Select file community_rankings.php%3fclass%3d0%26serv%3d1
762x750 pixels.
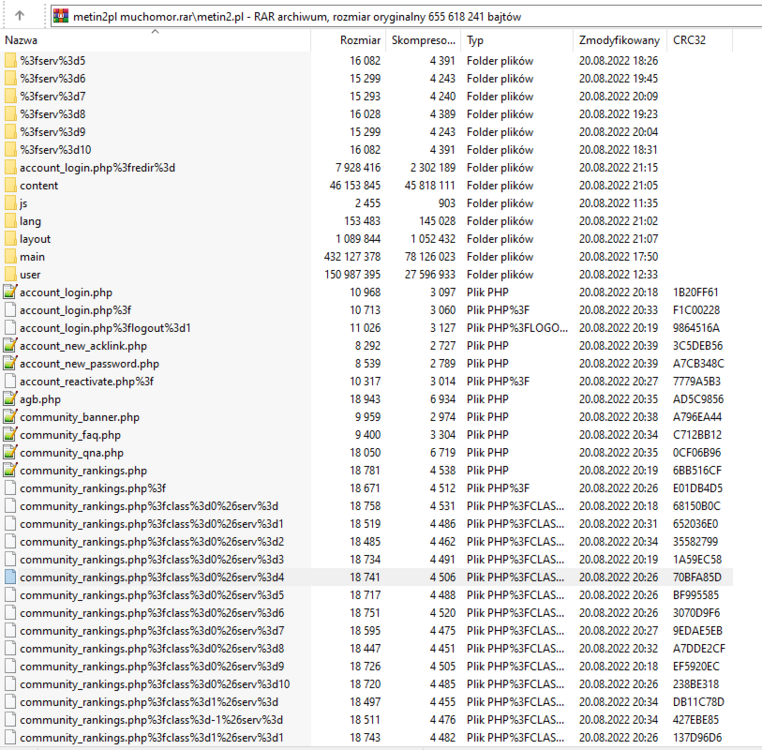pyautogui.click(x=152, y=524)
